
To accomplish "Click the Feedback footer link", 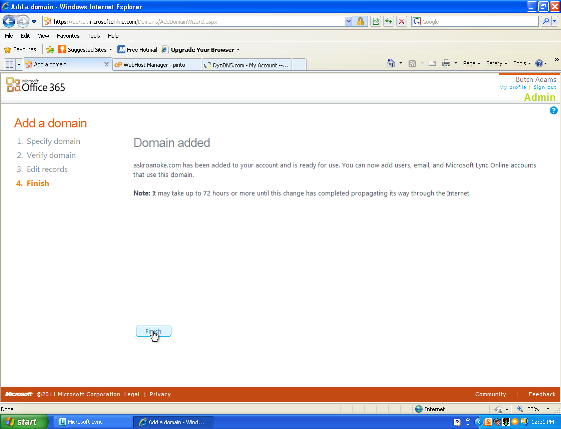I will pos(542,394).
